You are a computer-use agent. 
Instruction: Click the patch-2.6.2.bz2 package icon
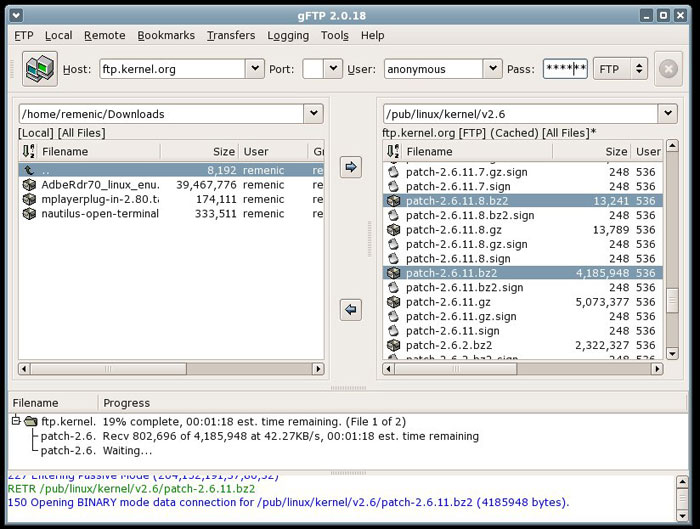click(x=393, y=345)
